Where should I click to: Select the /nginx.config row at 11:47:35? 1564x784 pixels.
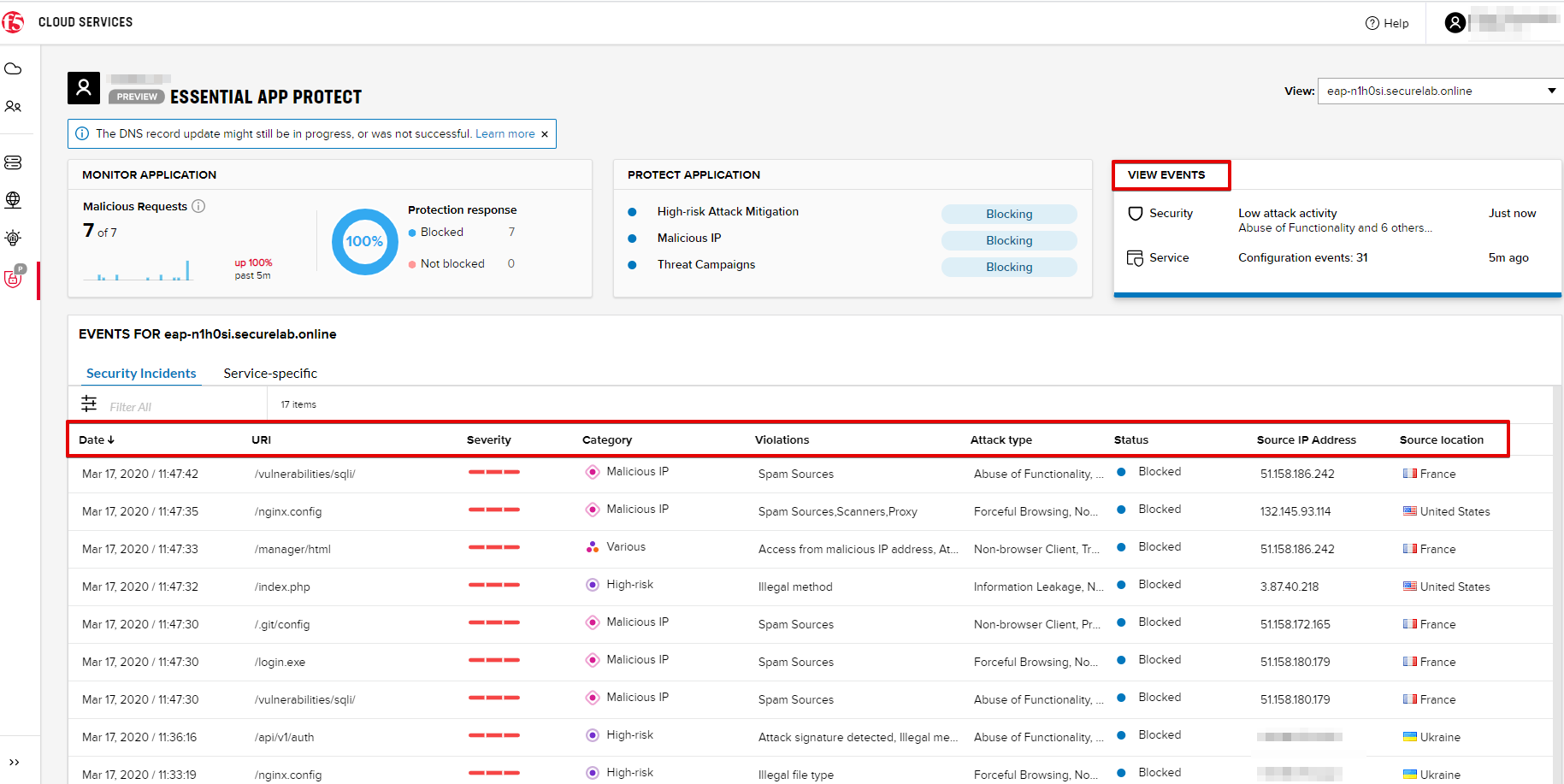tap(811, 511)
